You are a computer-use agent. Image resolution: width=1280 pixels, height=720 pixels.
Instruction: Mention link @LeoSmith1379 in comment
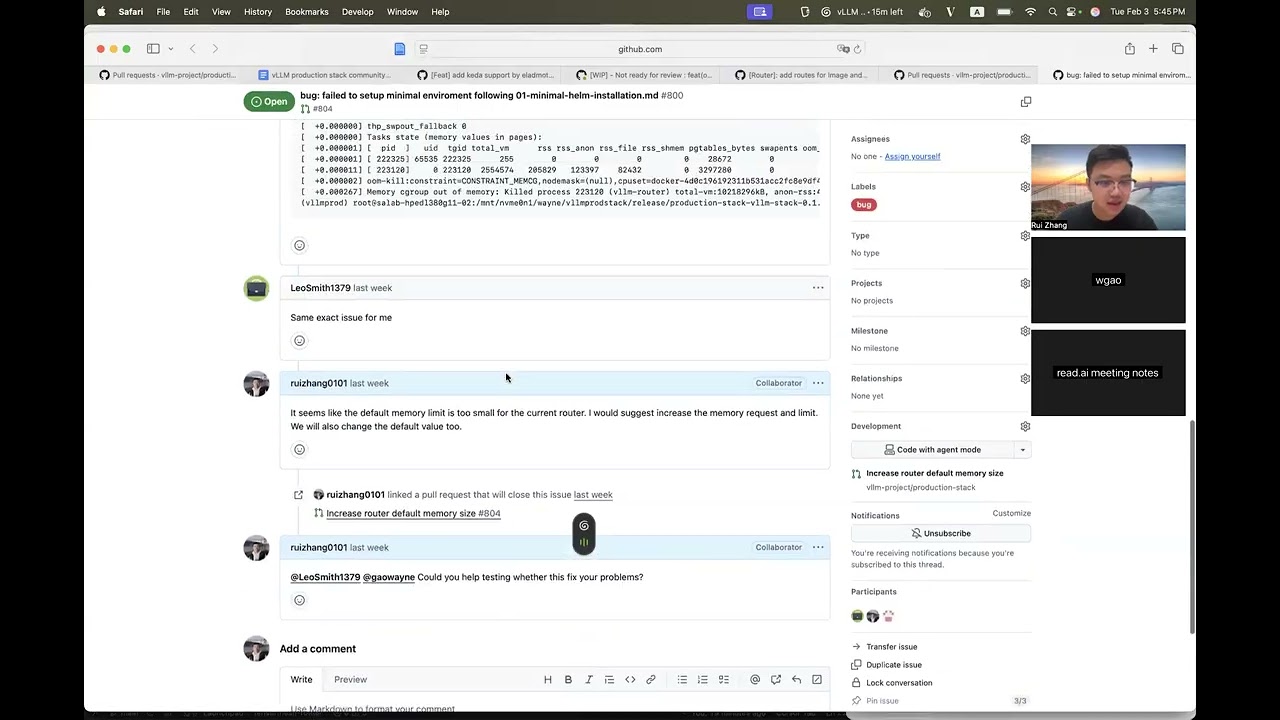[325, 577]
